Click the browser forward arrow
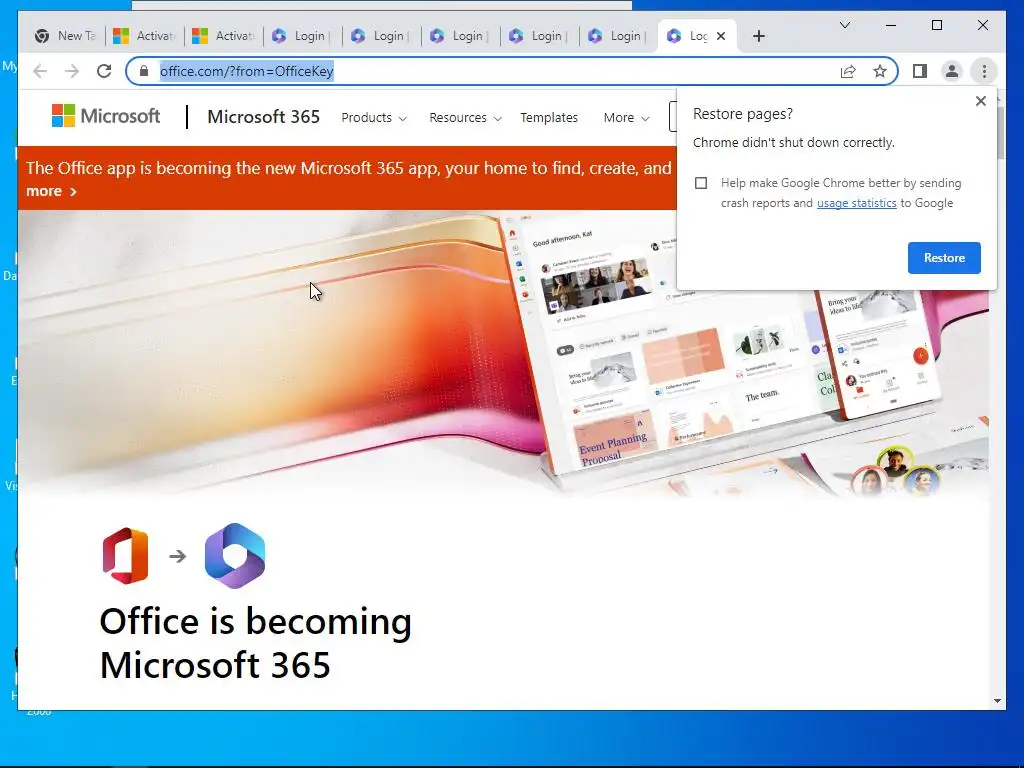 click(x=72, y=71)
